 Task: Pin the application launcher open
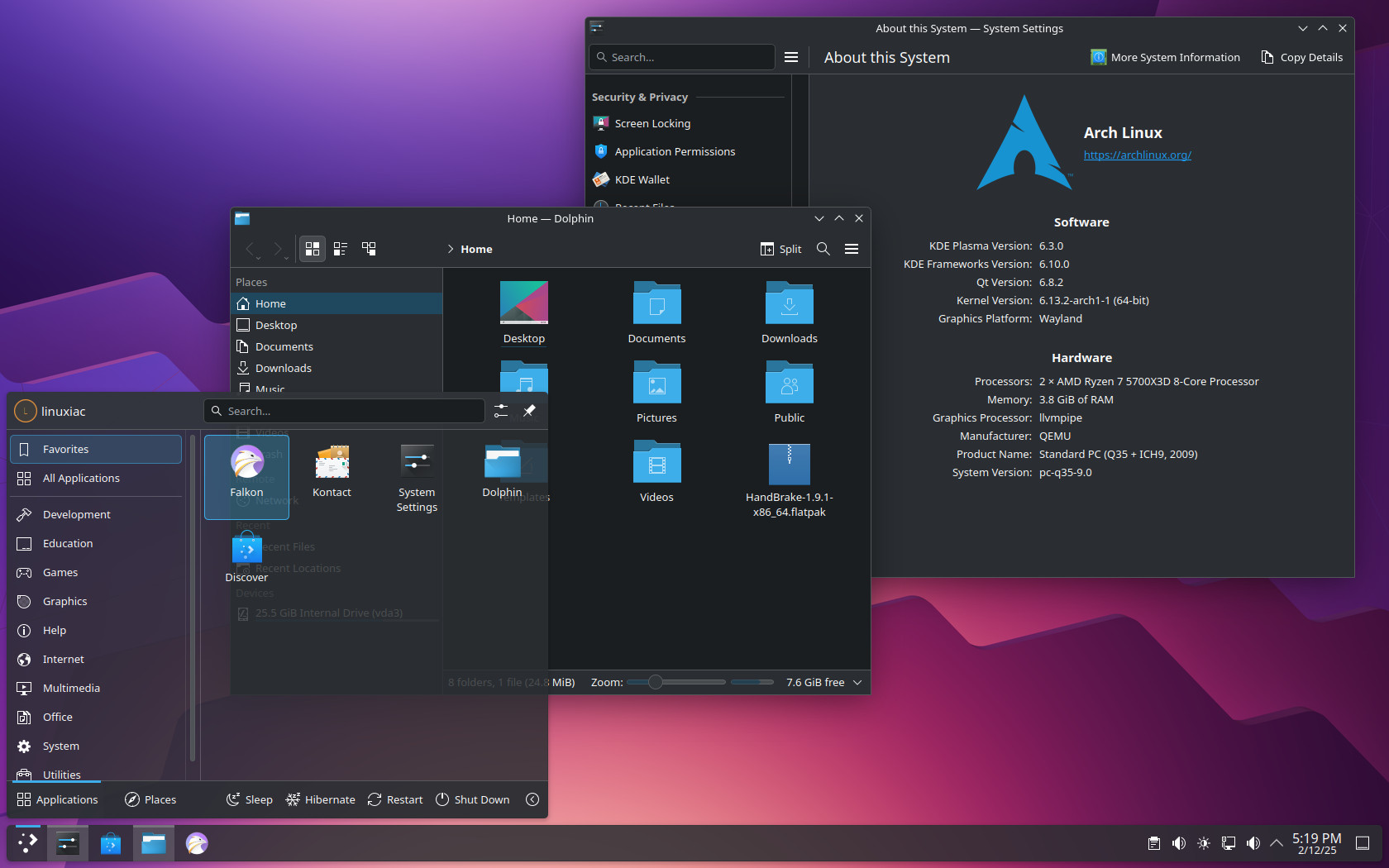pos(530,411)
